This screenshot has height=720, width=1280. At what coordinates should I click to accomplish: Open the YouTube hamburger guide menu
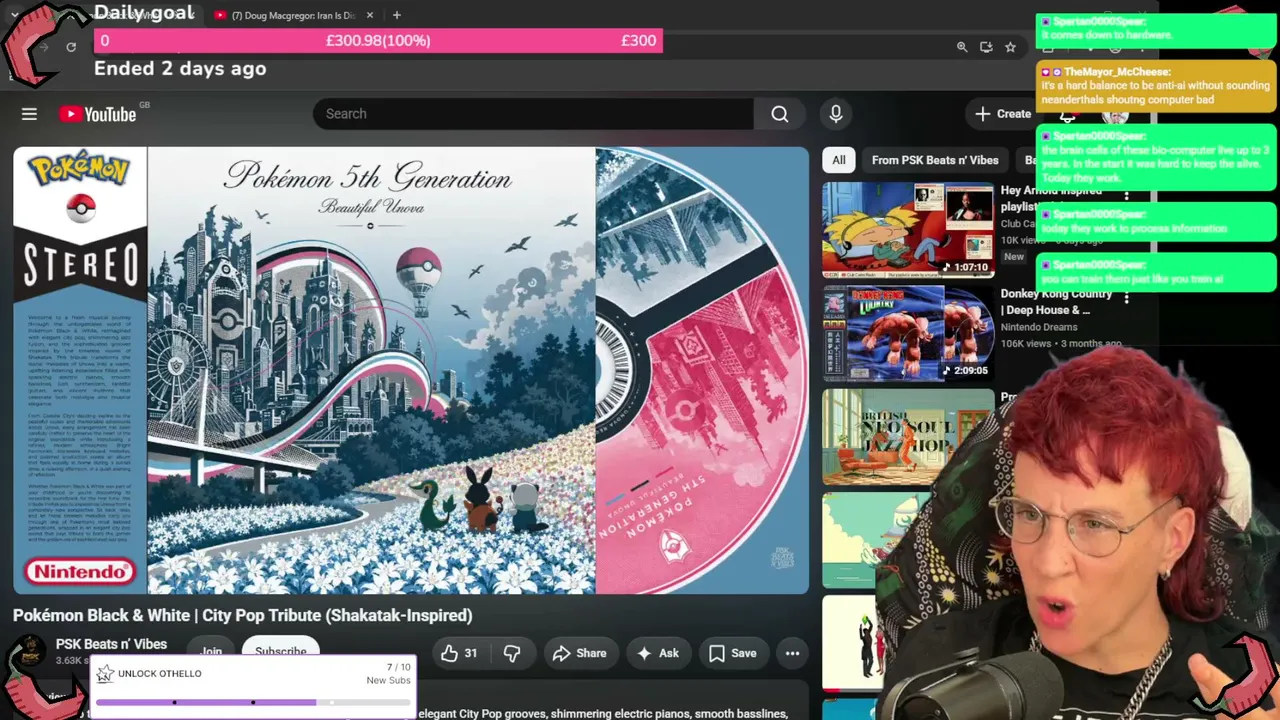pyautogui.click(x=29, y=114)
